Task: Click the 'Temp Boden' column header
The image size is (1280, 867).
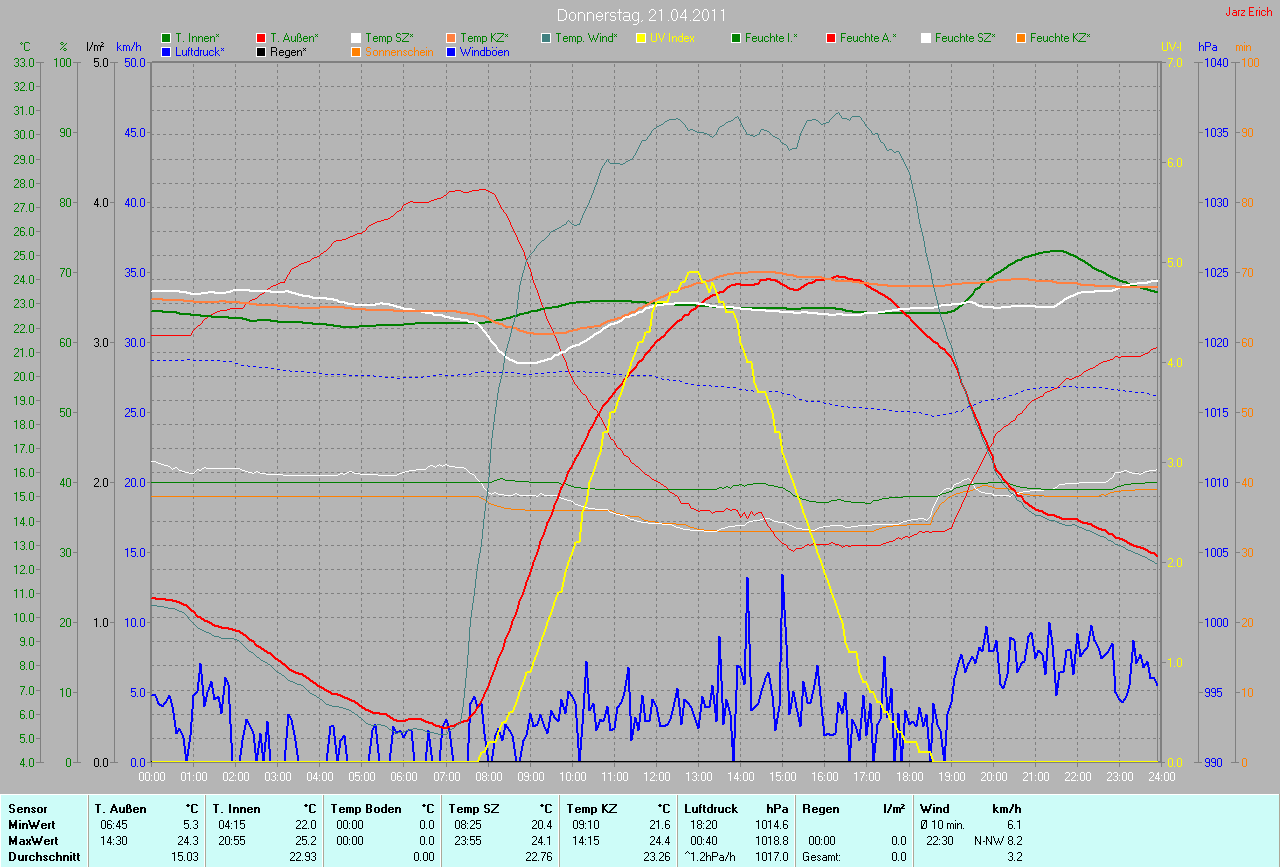Action: coord(366,808)
